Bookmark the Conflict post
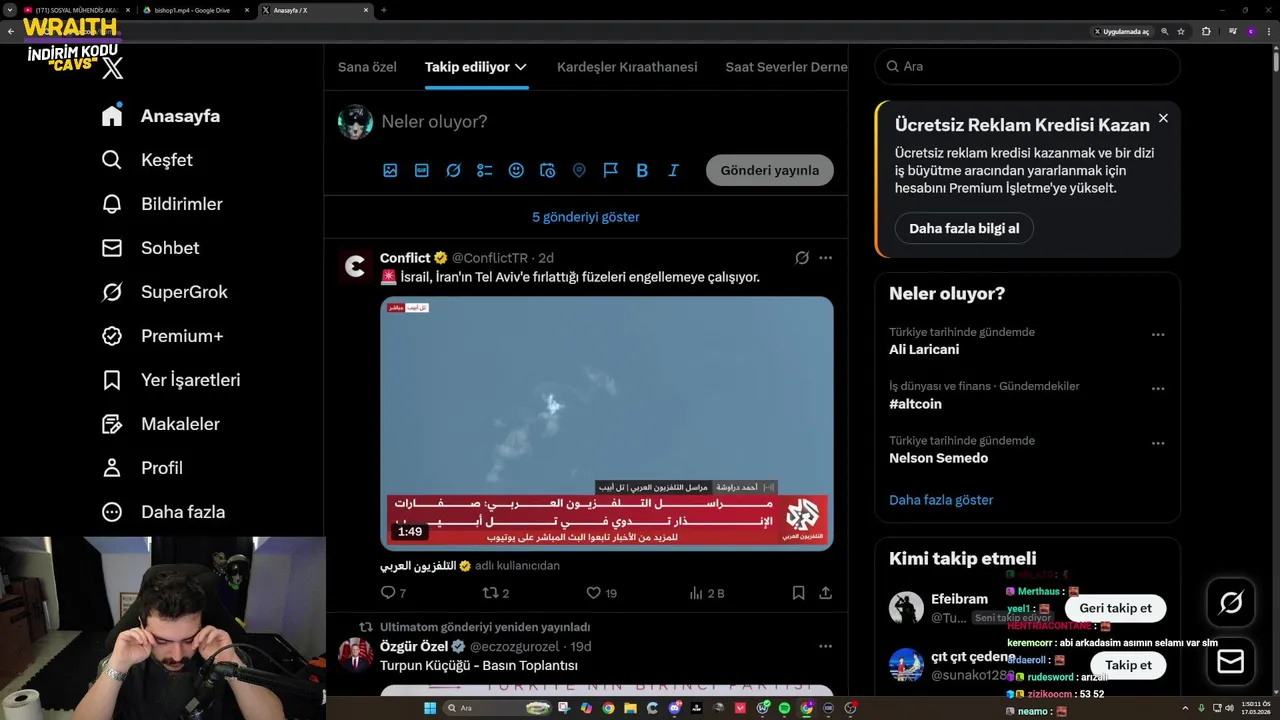This screenshot has width=1280, height=720. pos(798,593)
